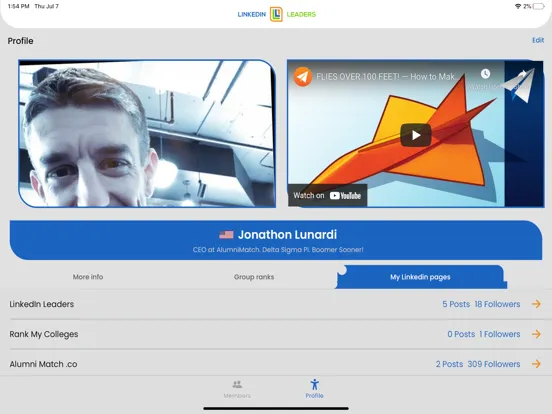552x414 pixels.
Task: Tap the Wi-Fi status icon
Action: 518,6
